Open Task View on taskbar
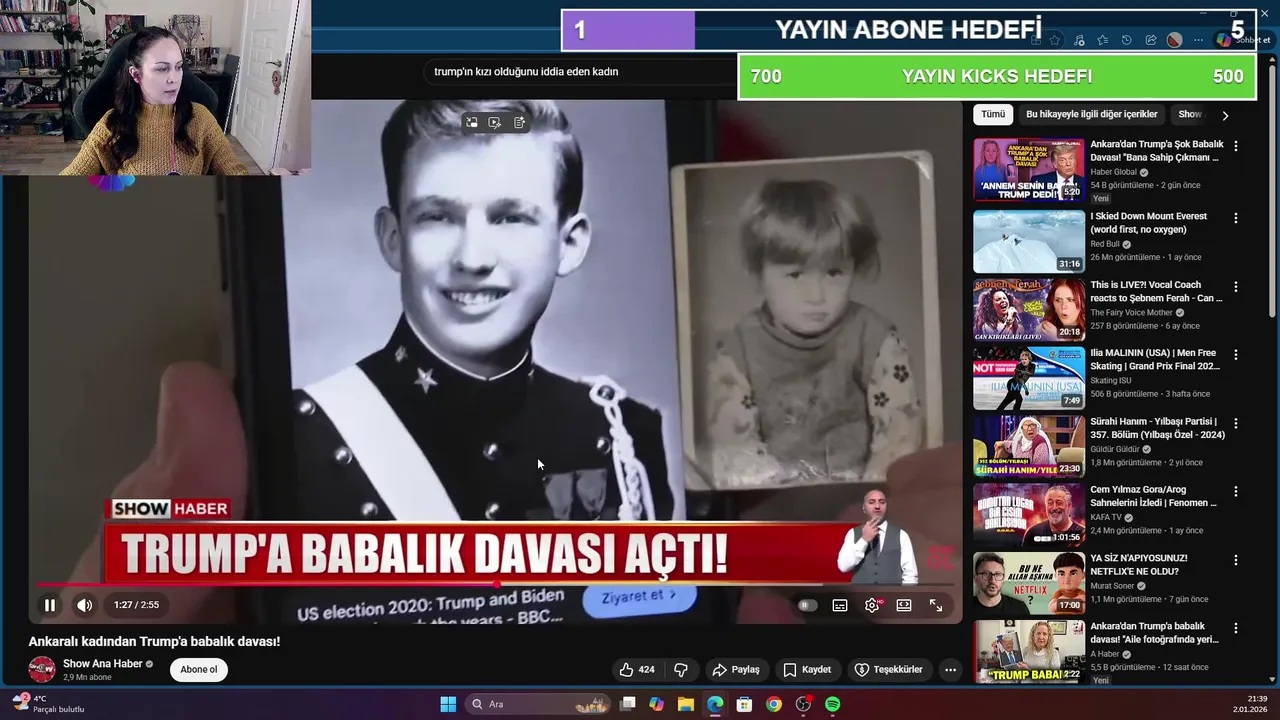The image size is (1280, 720). click(627, 704)
